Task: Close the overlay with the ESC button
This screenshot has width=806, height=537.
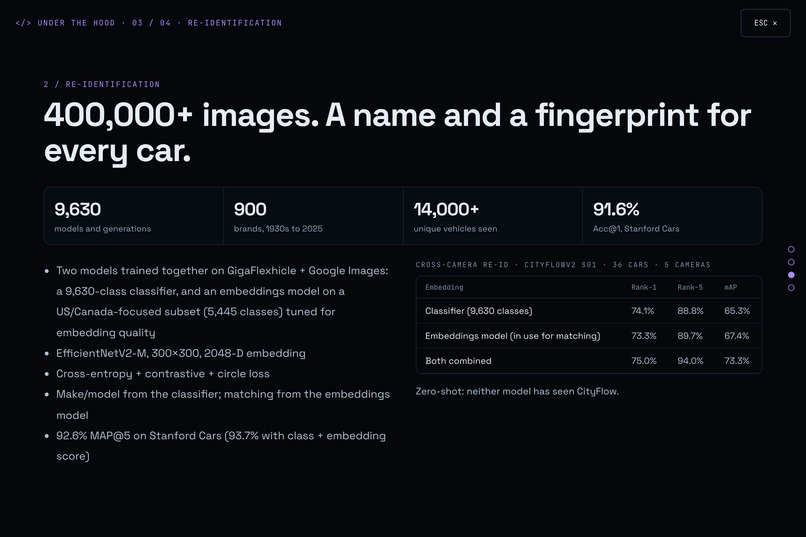Action: tap(765, 23)
